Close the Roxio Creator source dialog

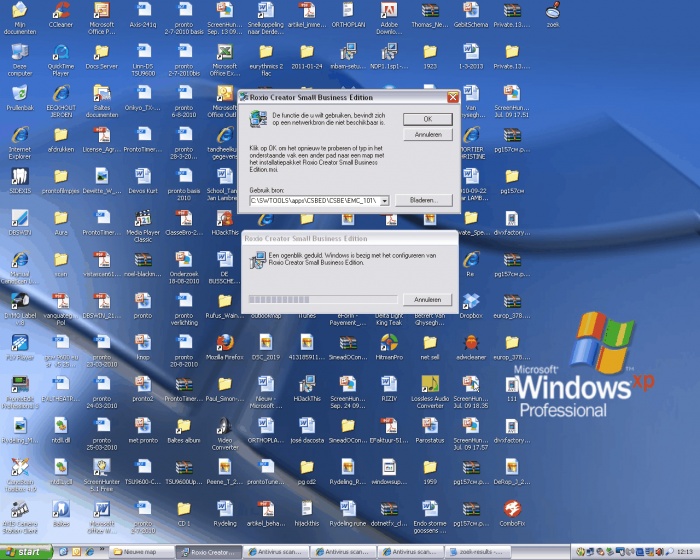pyautogui.click(x=453, y=97)
